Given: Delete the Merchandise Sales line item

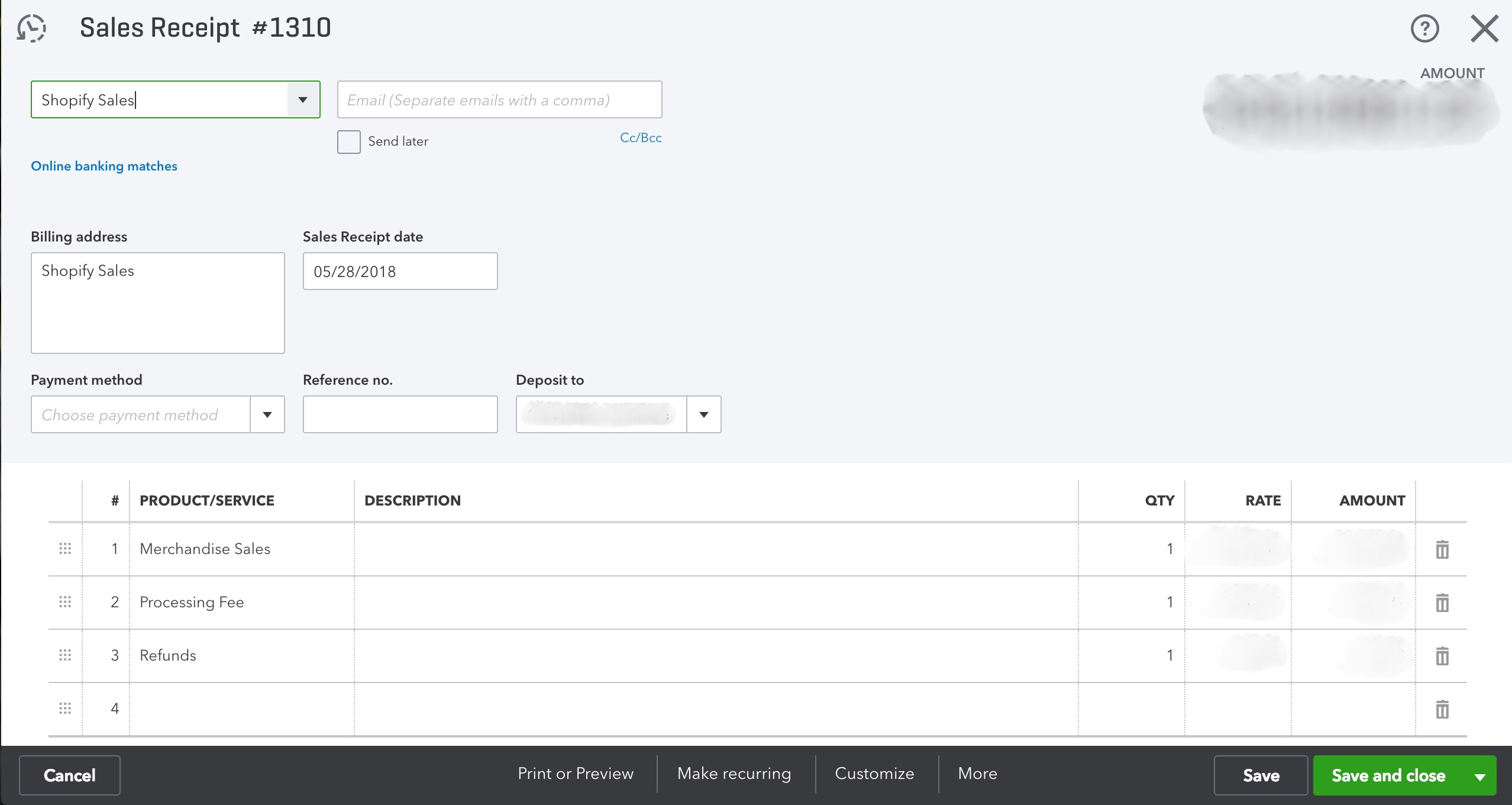Looking at the screenshot, I should click(1442, 548).
